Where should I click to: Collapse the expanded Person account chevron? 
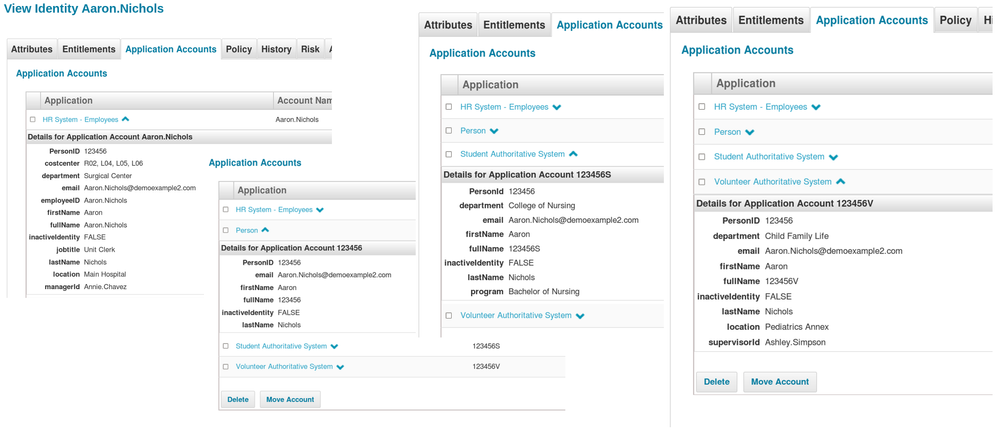click(266, 231)
